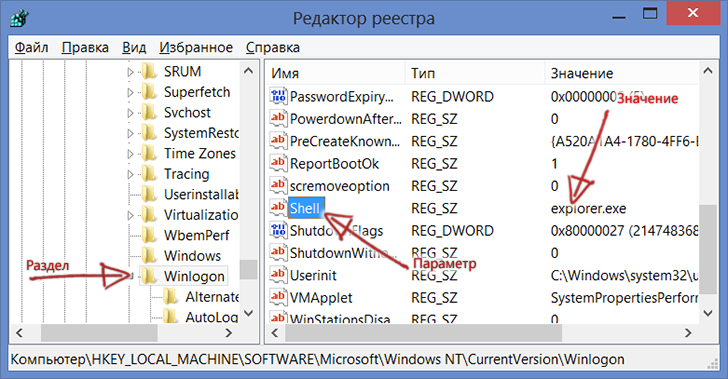
Task: Expand the Tracing registry key
Action: 130,174
